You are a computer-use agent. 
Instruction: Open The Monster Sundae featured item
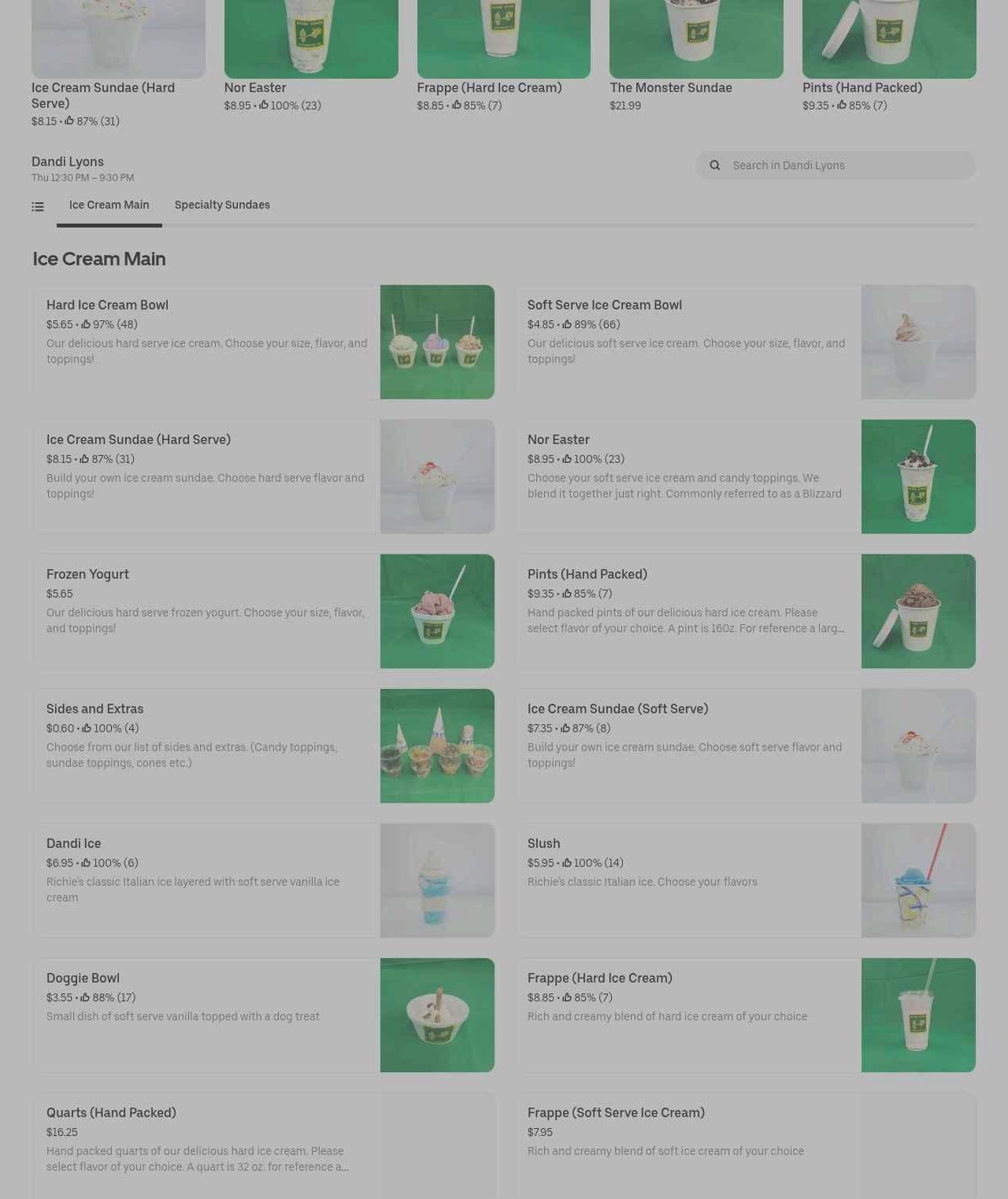[696, 57]
